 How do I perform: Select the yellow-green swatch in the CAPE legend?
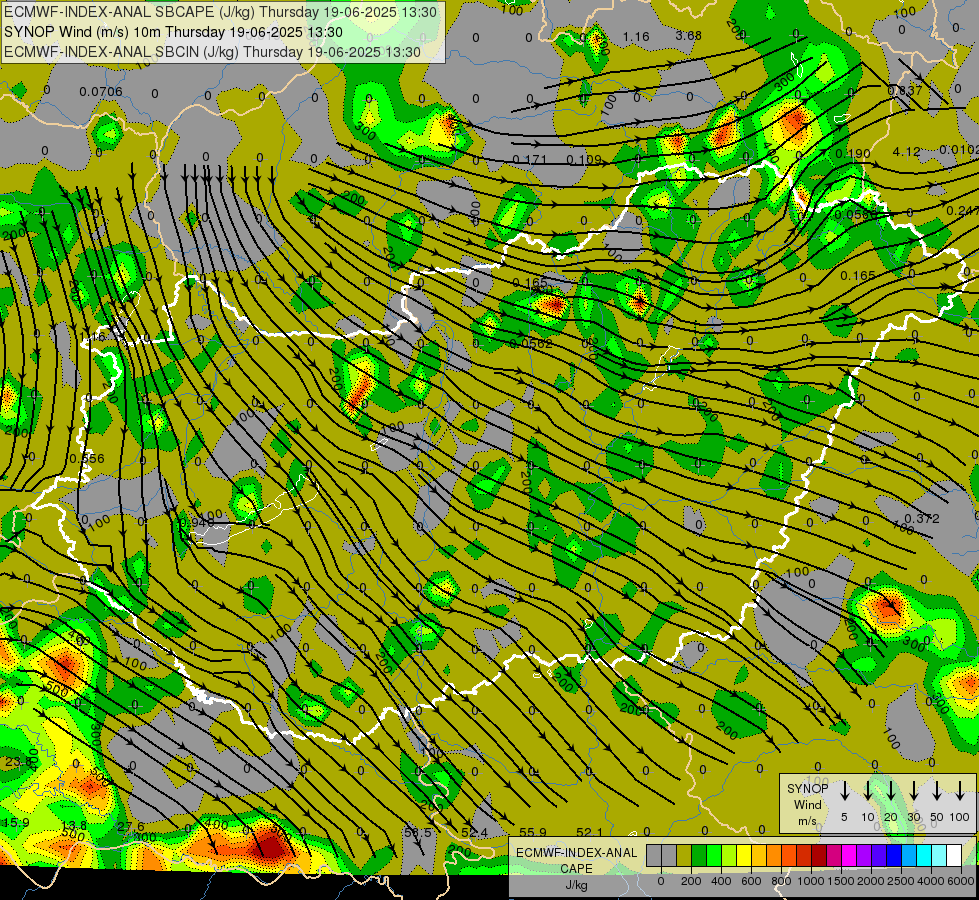click(729, 855)
